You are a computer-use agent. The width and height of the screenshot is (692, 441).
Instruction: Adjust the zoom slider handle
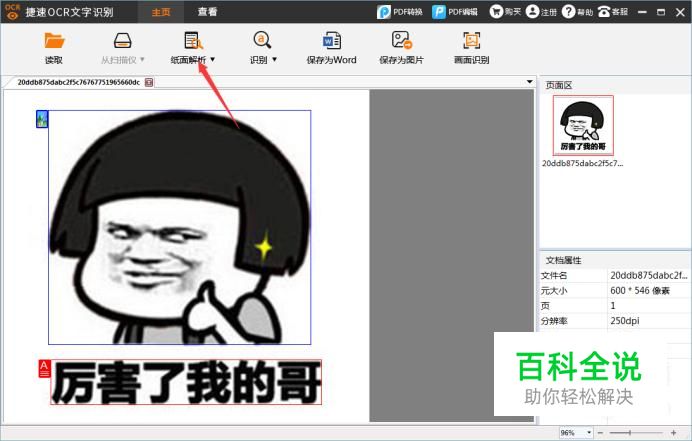(630, 433)
